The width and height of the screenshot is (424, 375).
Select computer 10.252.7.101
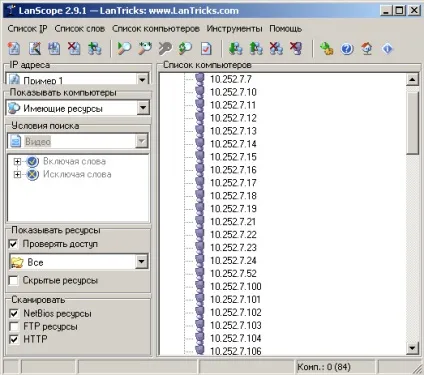point(236,299)
